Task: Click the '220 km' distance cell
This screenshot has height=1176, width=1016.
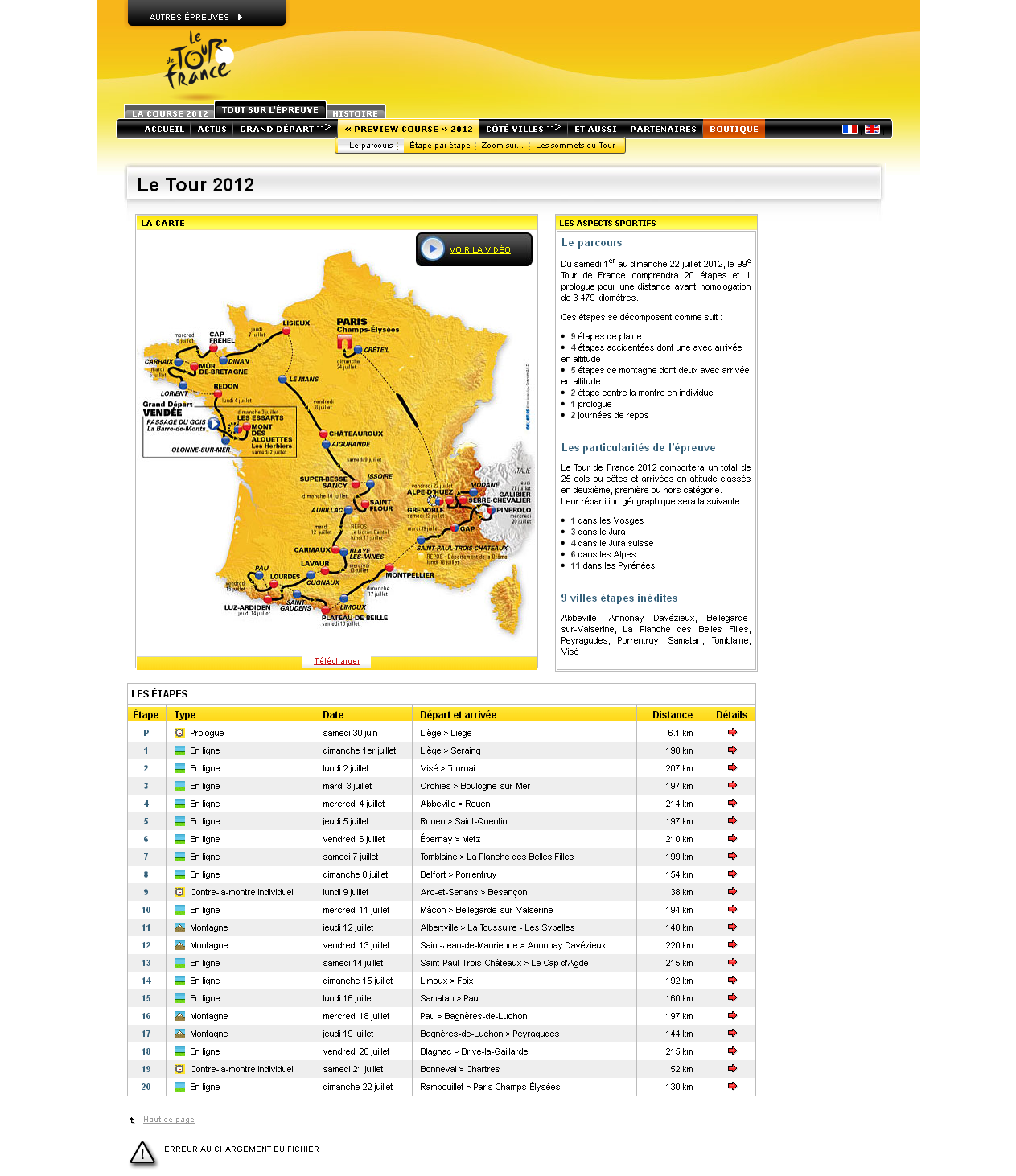Action: (x=678, y=945)
